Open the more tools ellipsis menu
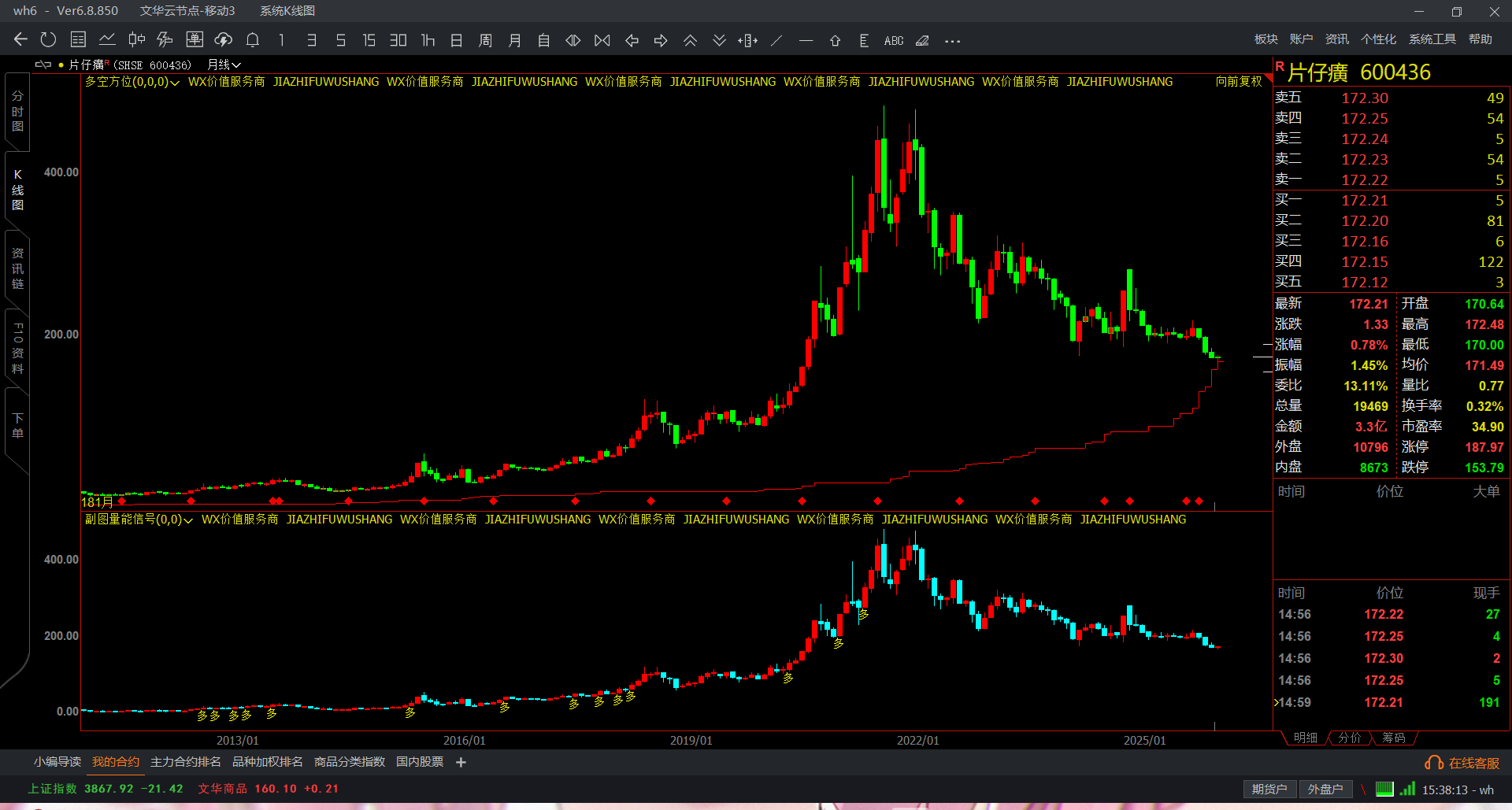The image size is (1512, 810). pyautogui.click(x=952, y=41)
